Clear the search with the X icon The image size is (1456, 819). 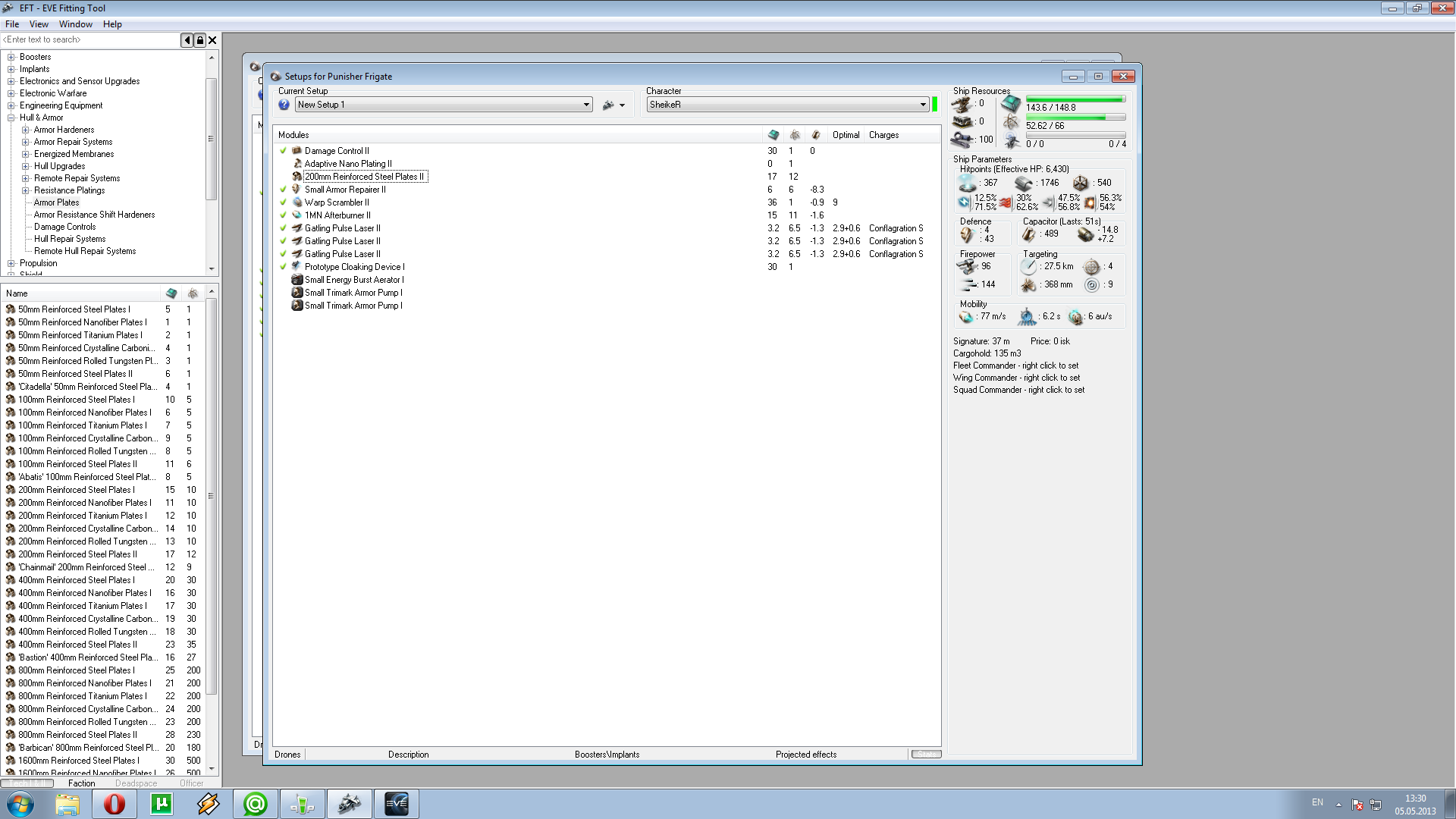coord(212,40)
